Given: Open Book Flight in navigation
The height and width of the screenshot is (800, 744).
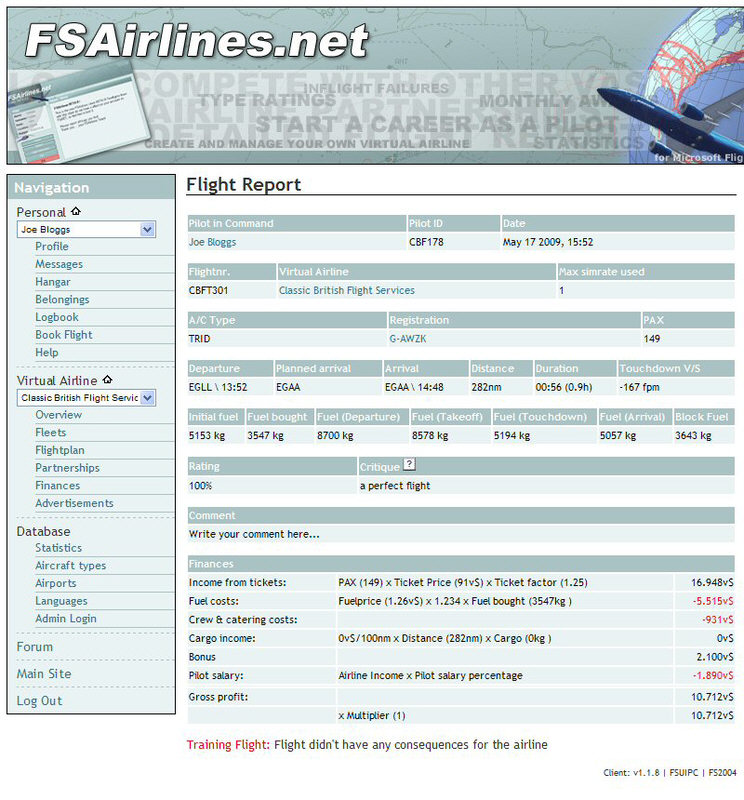Looking at the screenshot, I should click(64, 335).
